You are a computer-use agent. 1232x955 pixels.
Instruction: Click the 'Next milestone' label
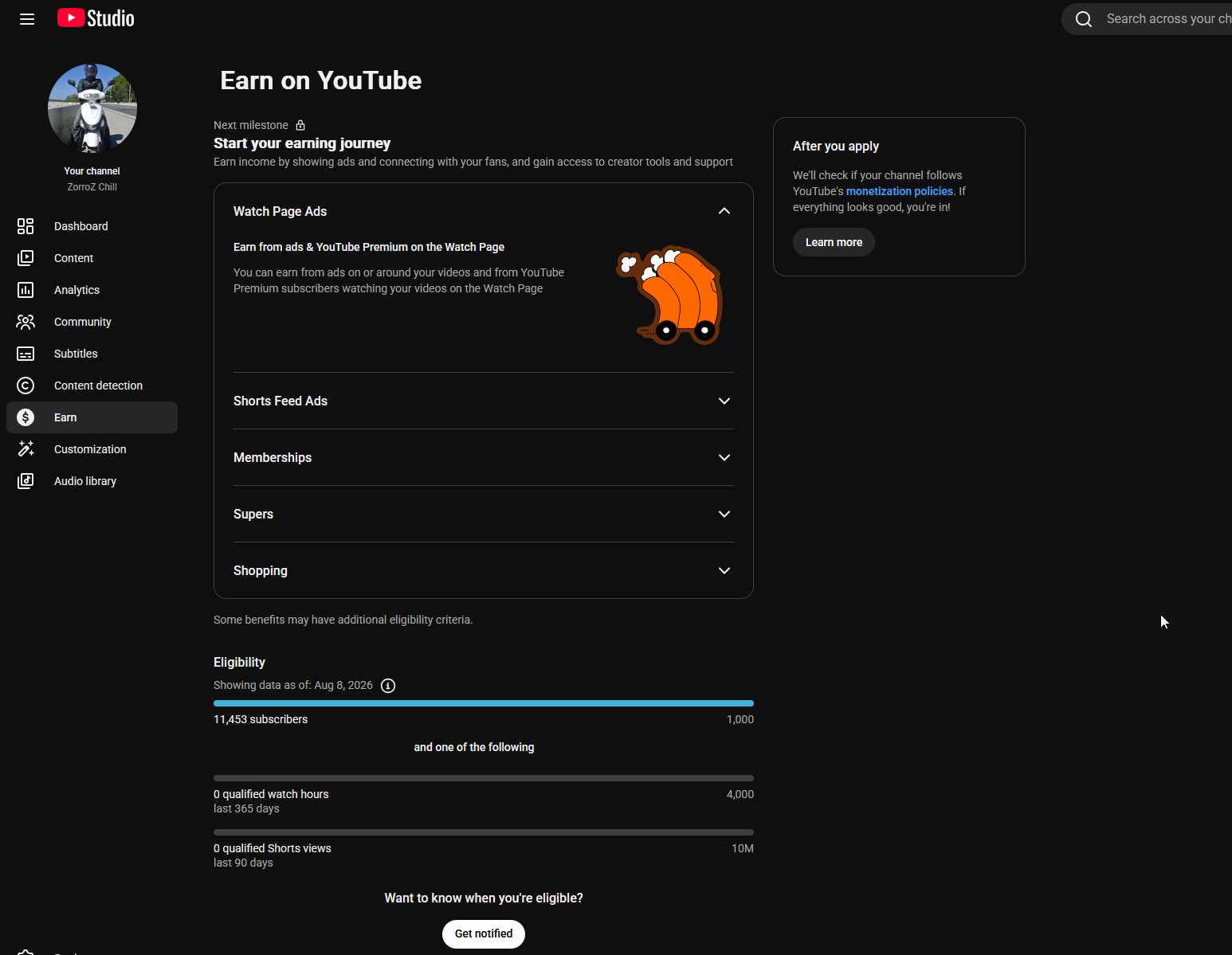(x=251, y=125)
